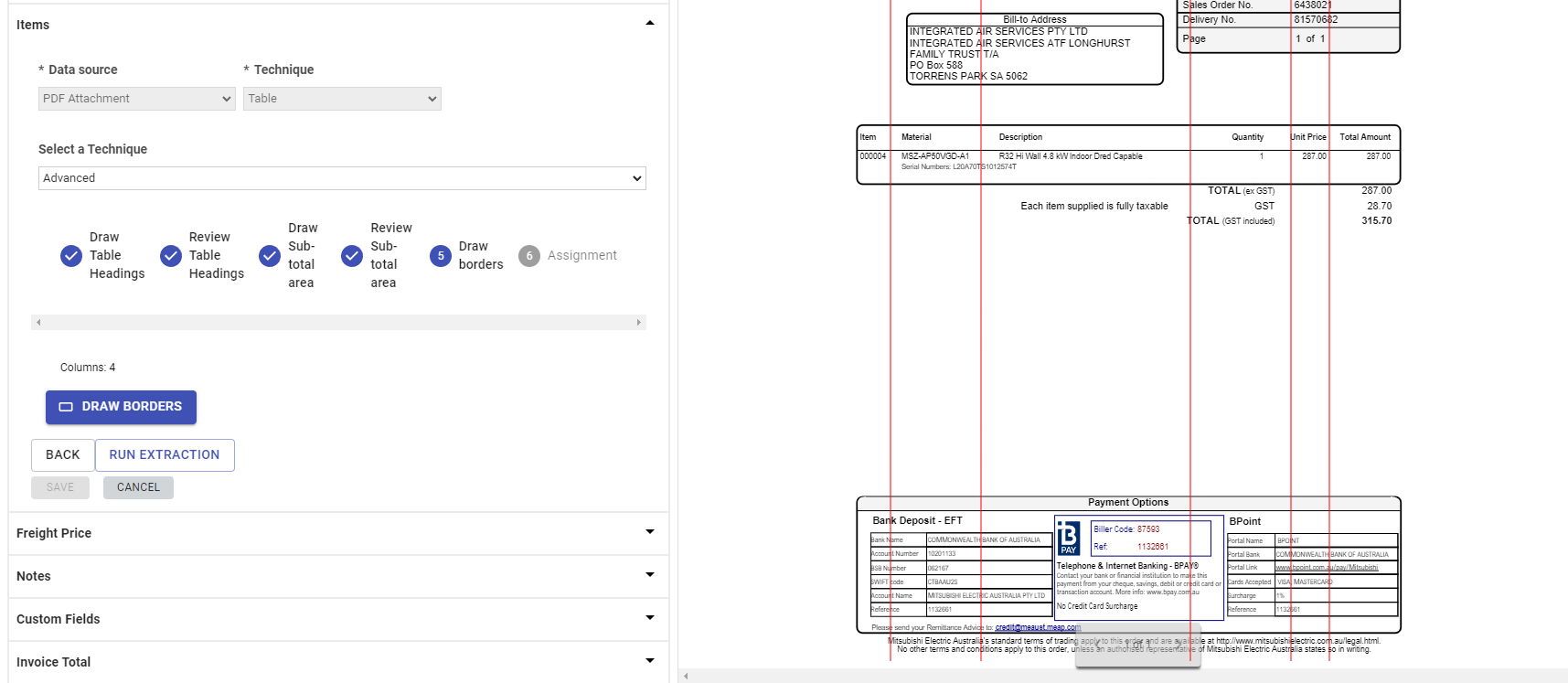Viewport: 1568px width, 683px height.
Task: Open the Technique dropdown showing Table
Action: point(342,99)
